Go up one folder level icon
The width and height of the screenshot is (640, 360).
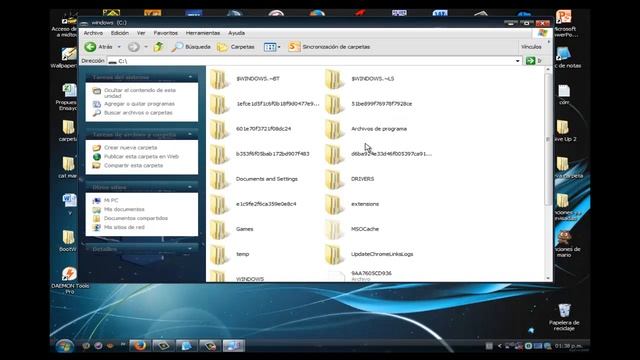point(159,47)
